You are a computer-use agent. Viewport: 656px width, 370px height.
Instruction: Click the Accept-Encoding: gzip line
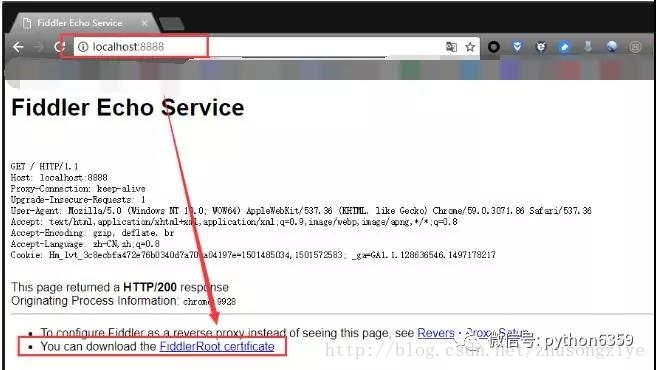[x=92, y=233]
